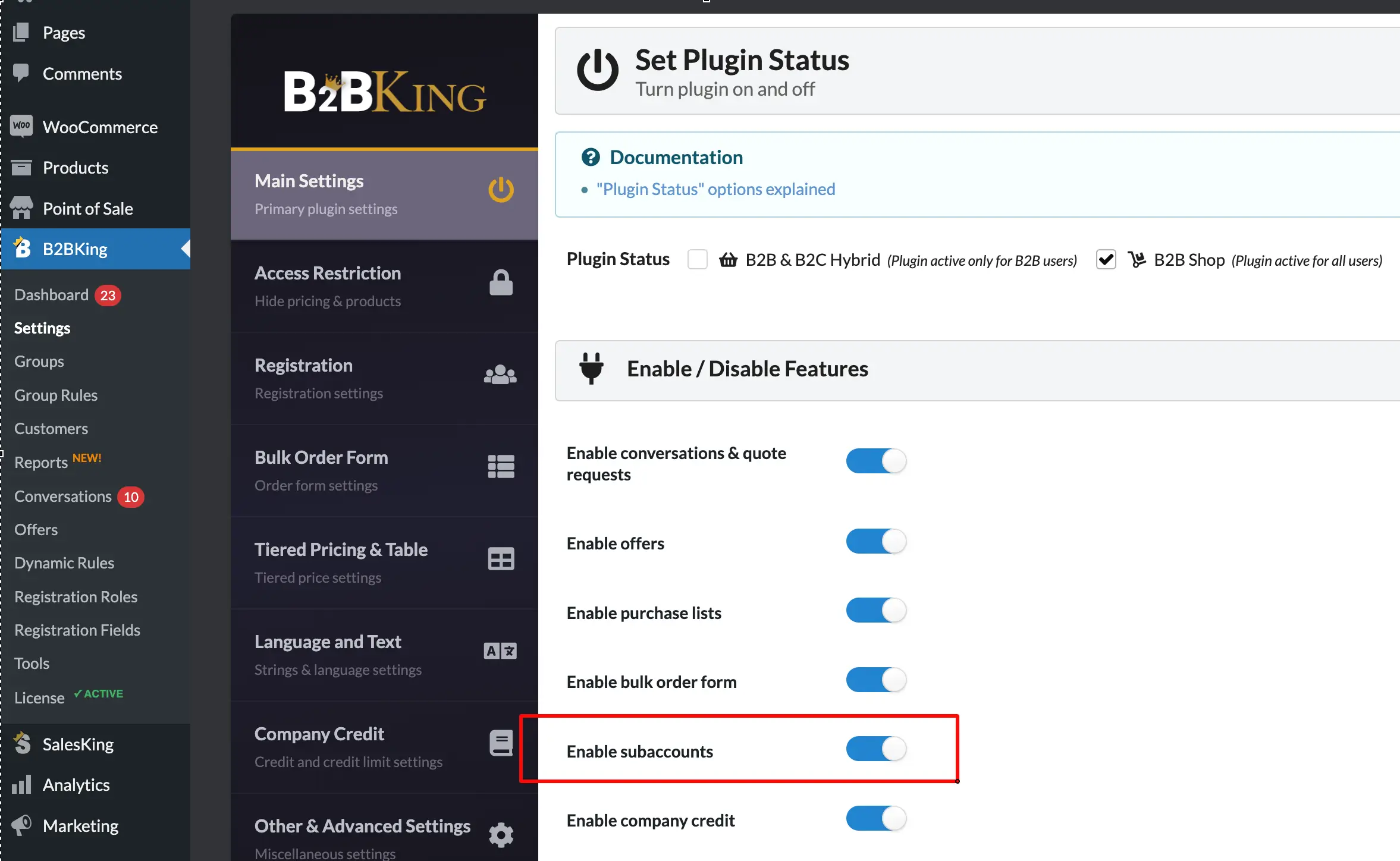Uncheck the B2B Shop checkbox
The height and width of the screenshot is (861, 1400).
(x=1106, y=260)
